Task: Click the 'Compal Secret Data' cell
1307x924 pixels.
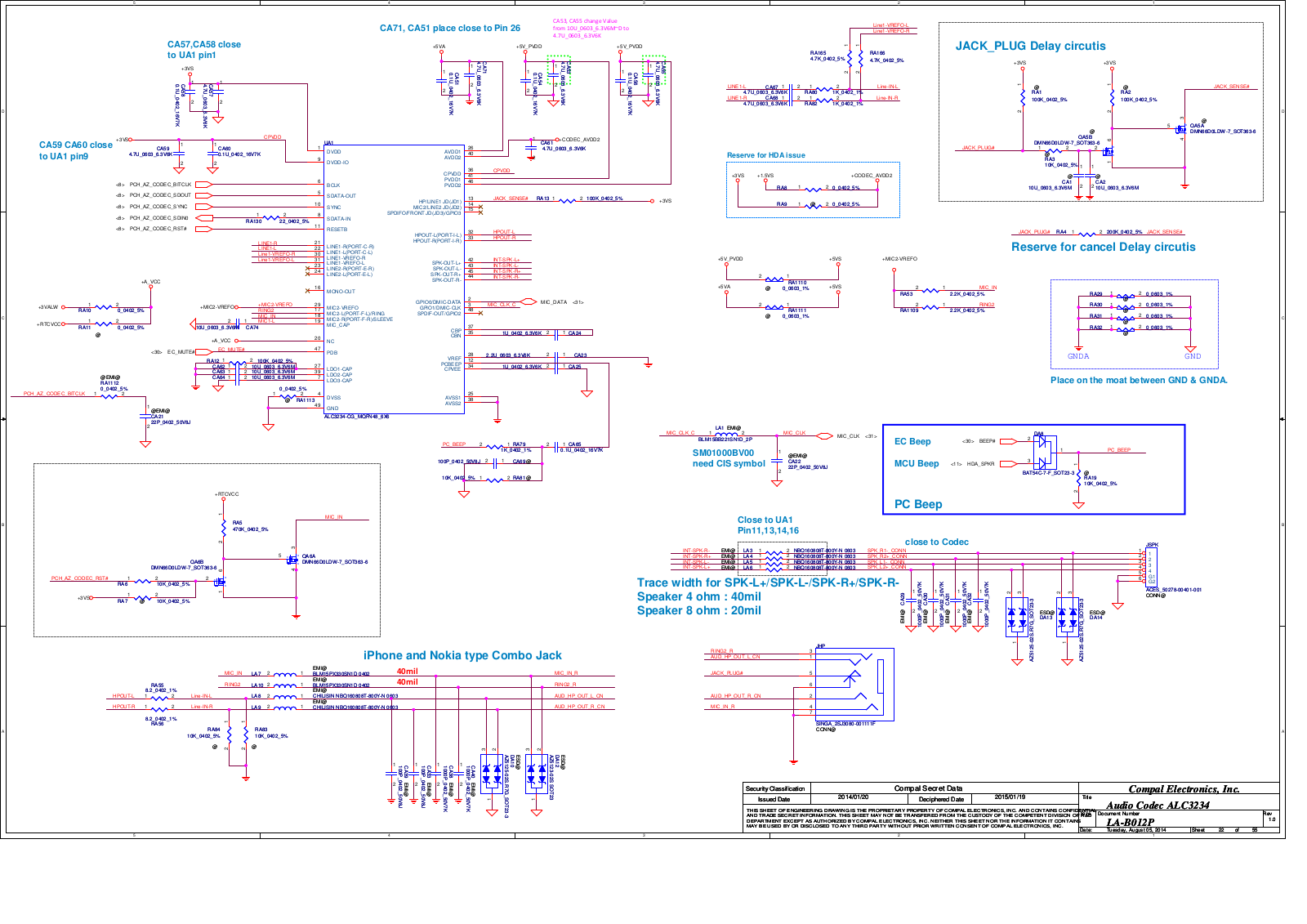Action: pyautogui.click(x=928, y=788)
